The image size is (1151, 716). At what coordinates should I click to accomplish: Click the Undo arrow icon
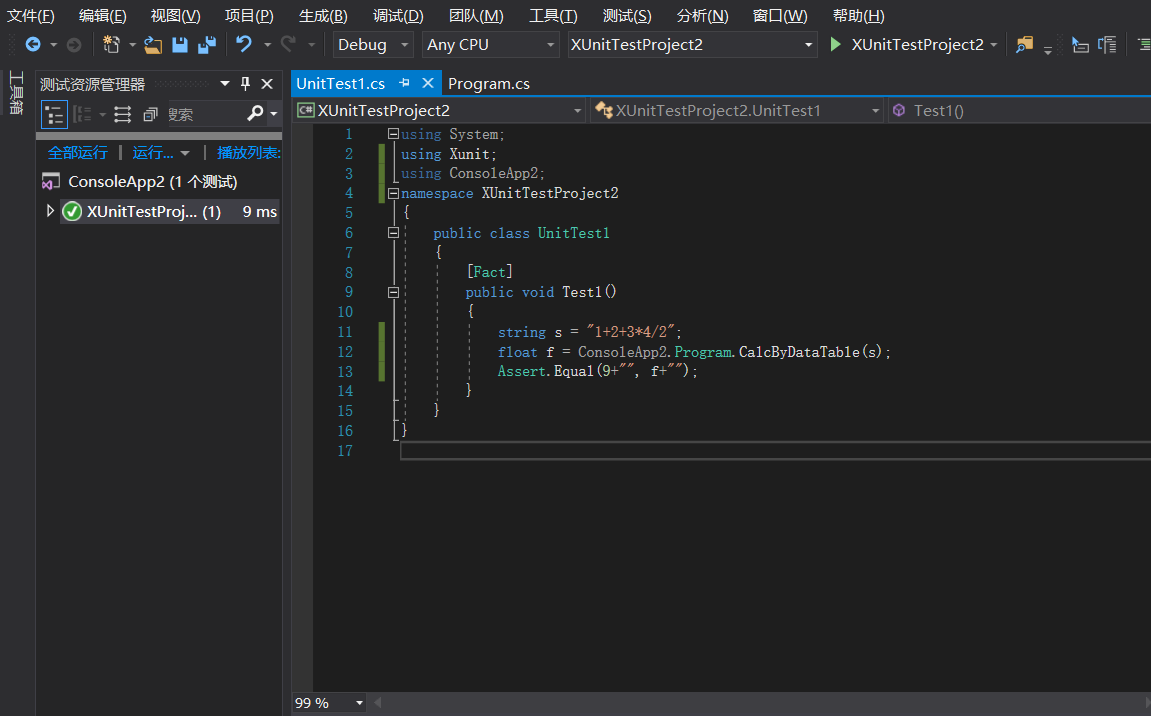coord(244,45)
